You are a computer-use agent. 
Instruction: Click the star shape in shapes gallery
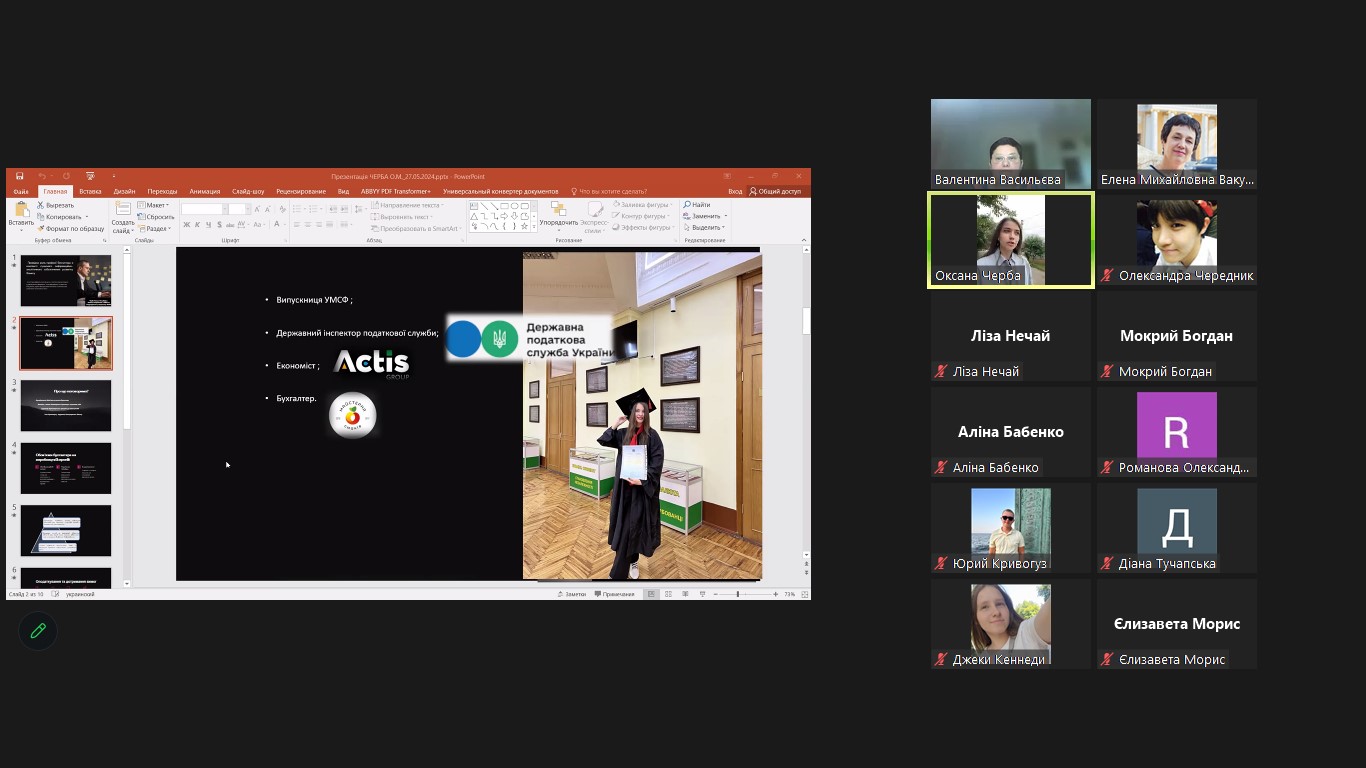(524, 227)
